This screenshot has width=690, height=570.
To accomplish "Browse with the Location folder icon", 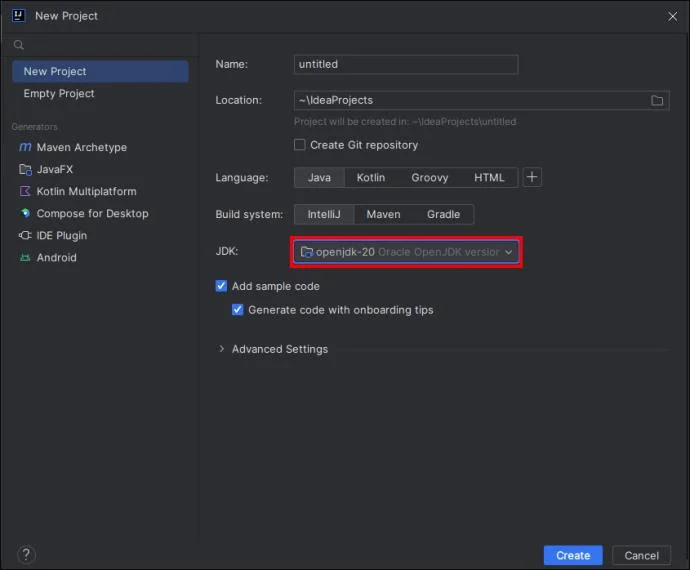I will (x=657, y=100).
